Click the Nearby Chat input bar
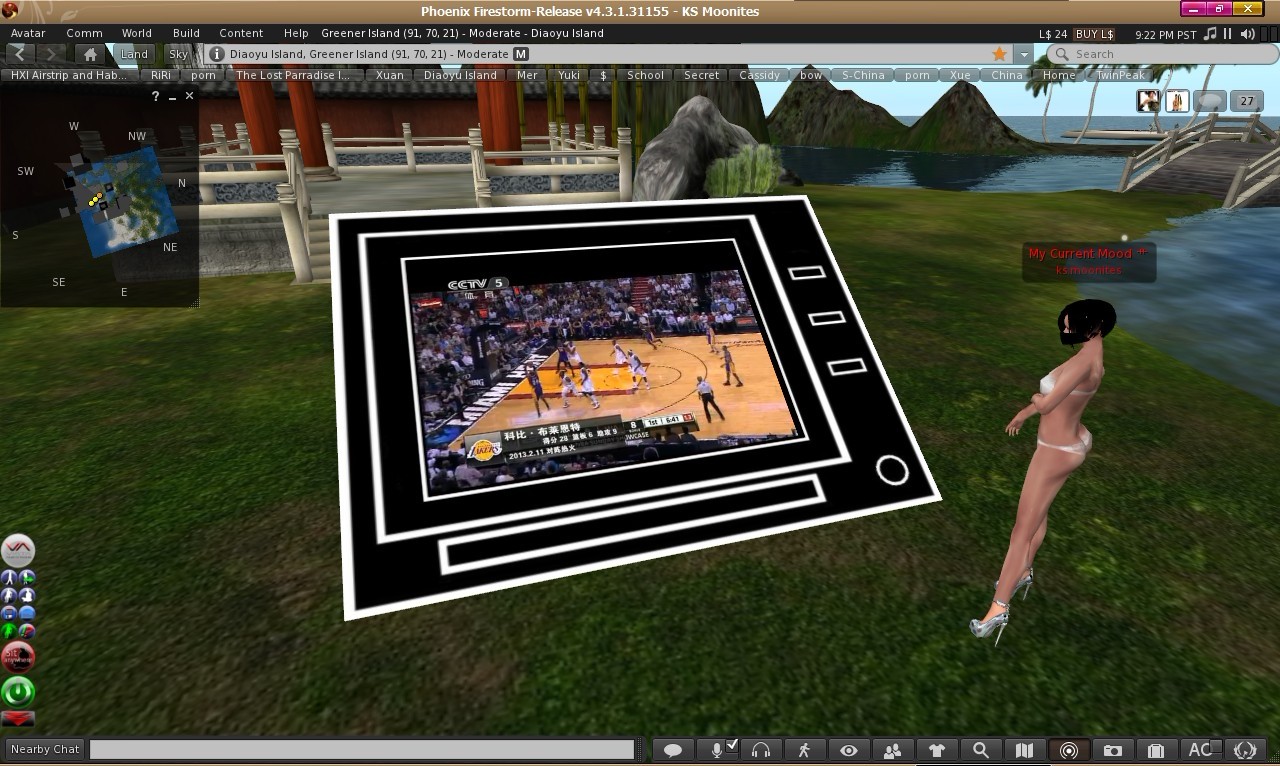The width and height of the screenshot is (1280, 766). (x=362, y=749)
